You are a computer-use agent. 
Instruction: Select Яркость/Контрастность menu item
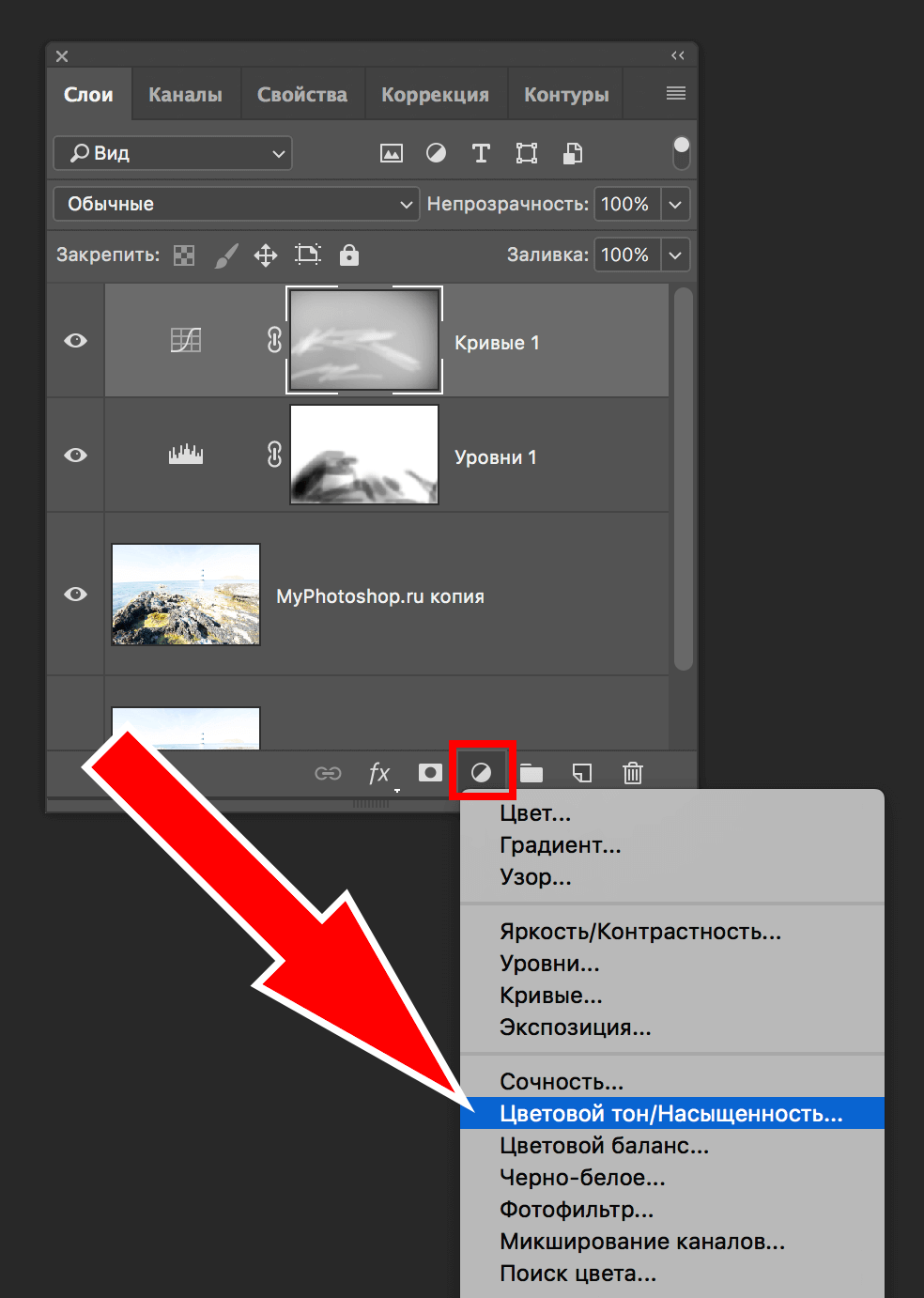639,932
